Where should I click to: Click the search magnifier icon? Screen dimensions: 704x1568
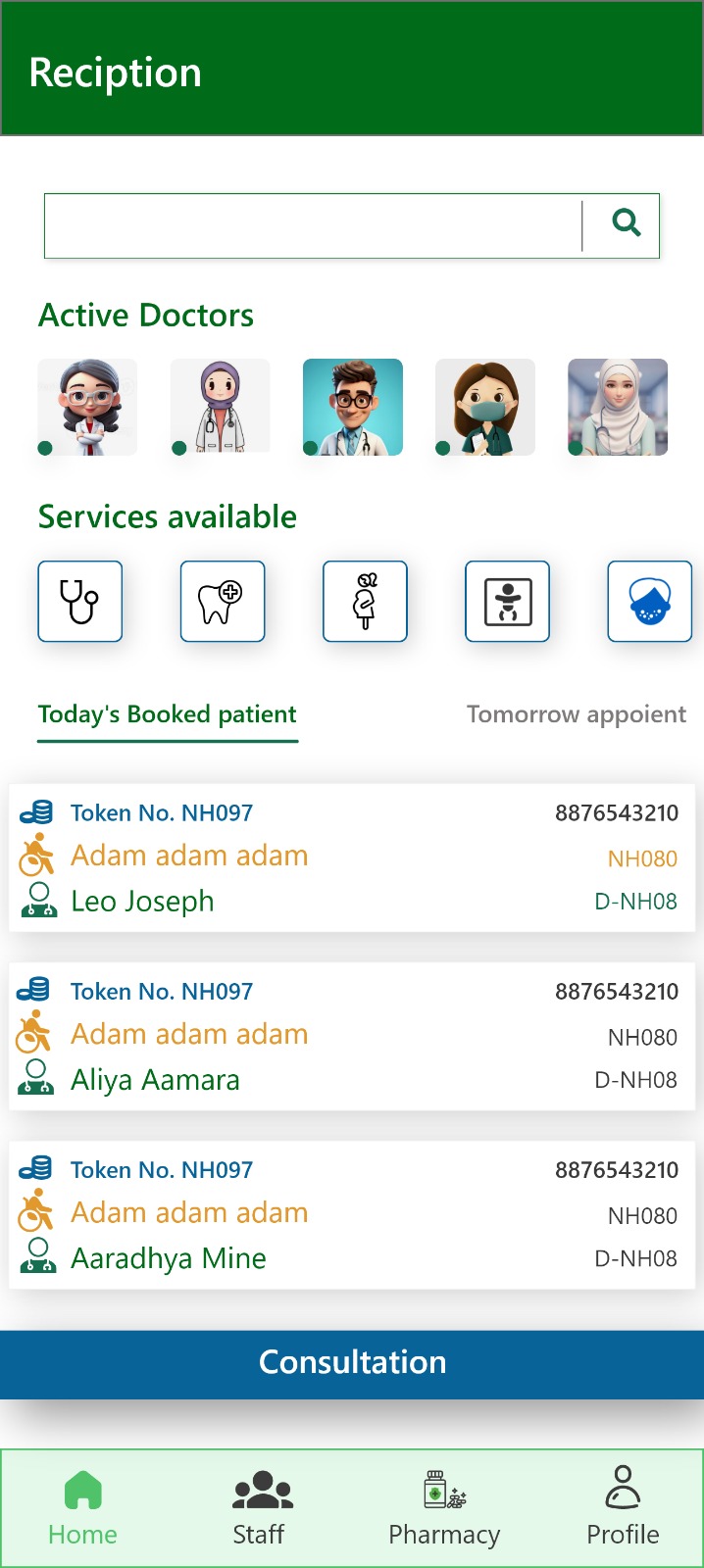[626, 224]
